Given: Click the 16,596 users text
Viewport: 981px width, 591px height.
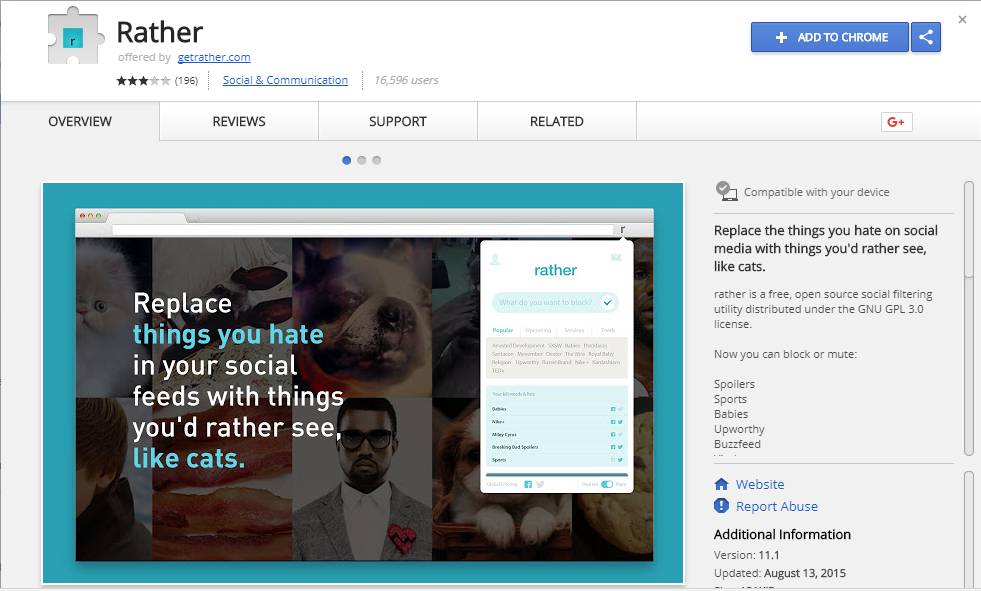Looking at the screenshot, I should [x=406, y=80].
